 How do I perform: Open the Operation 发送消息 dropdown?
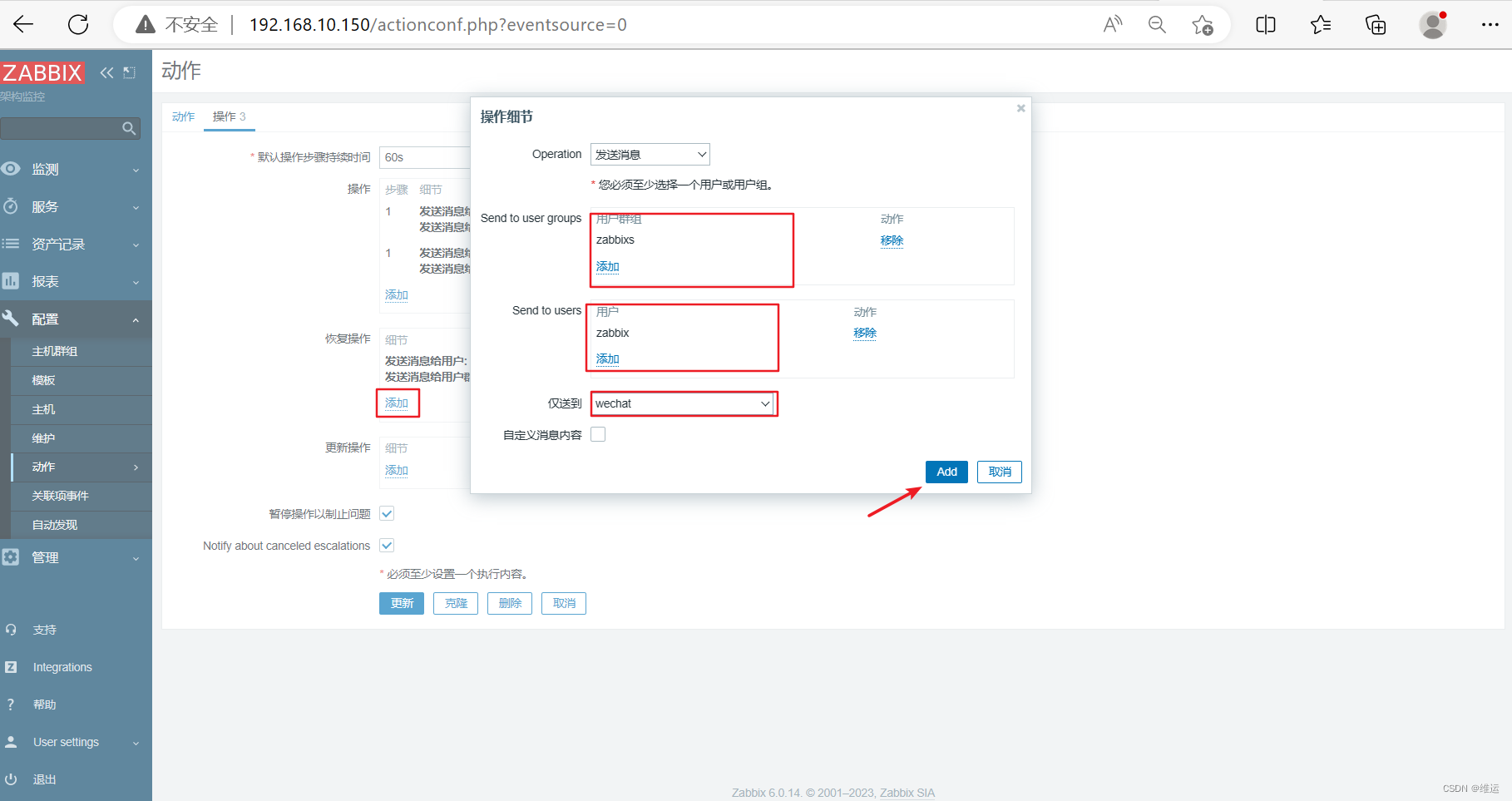tap(650, 155)
